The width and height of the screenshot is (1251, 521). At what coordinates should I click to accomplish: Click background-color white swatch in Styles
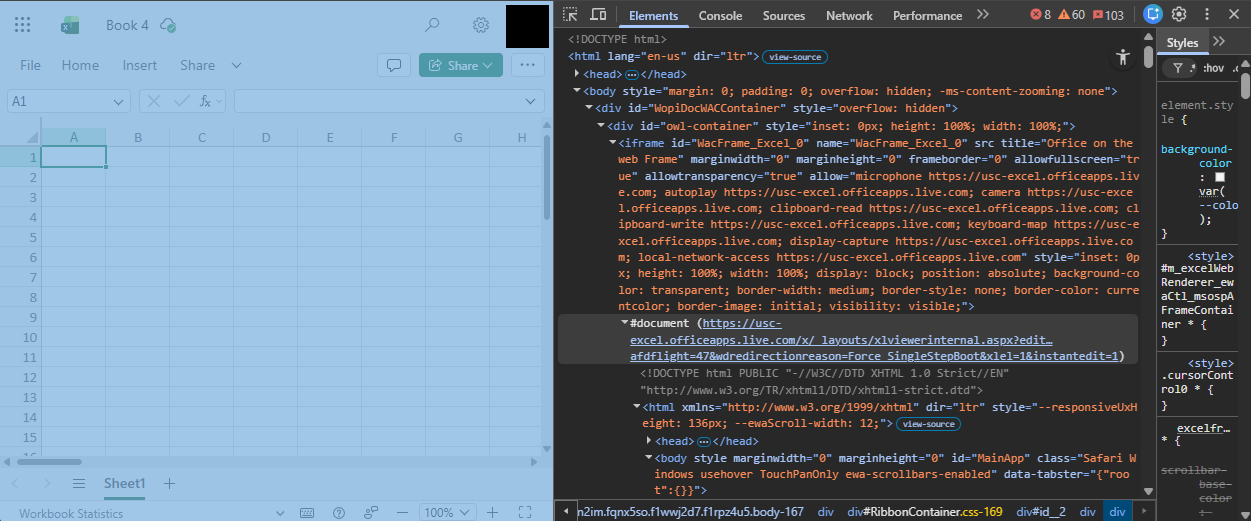point(1219,176)
